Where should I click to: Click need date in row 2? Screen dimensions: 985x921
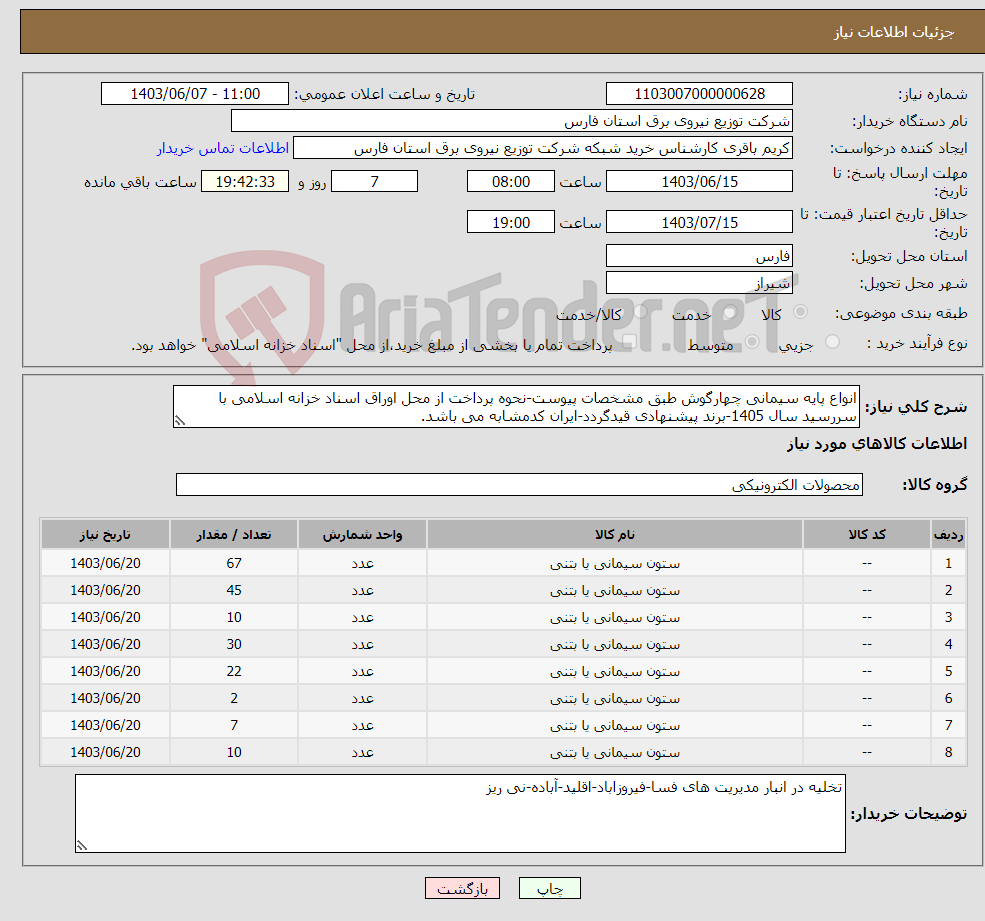[105, 591]
